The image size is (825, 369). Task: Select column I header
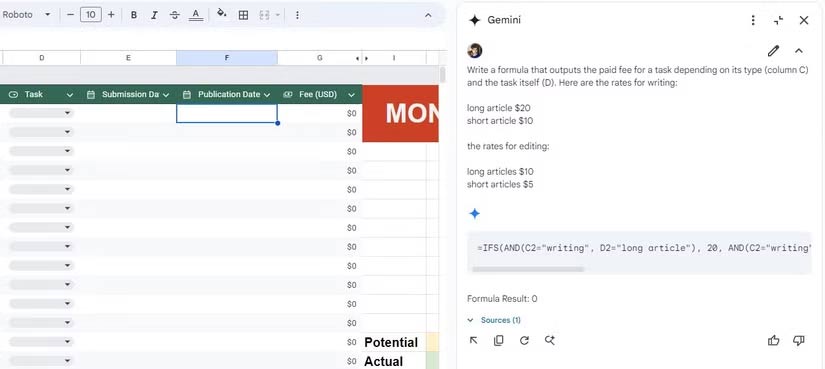pyautogui.click(x=394, y=58)
